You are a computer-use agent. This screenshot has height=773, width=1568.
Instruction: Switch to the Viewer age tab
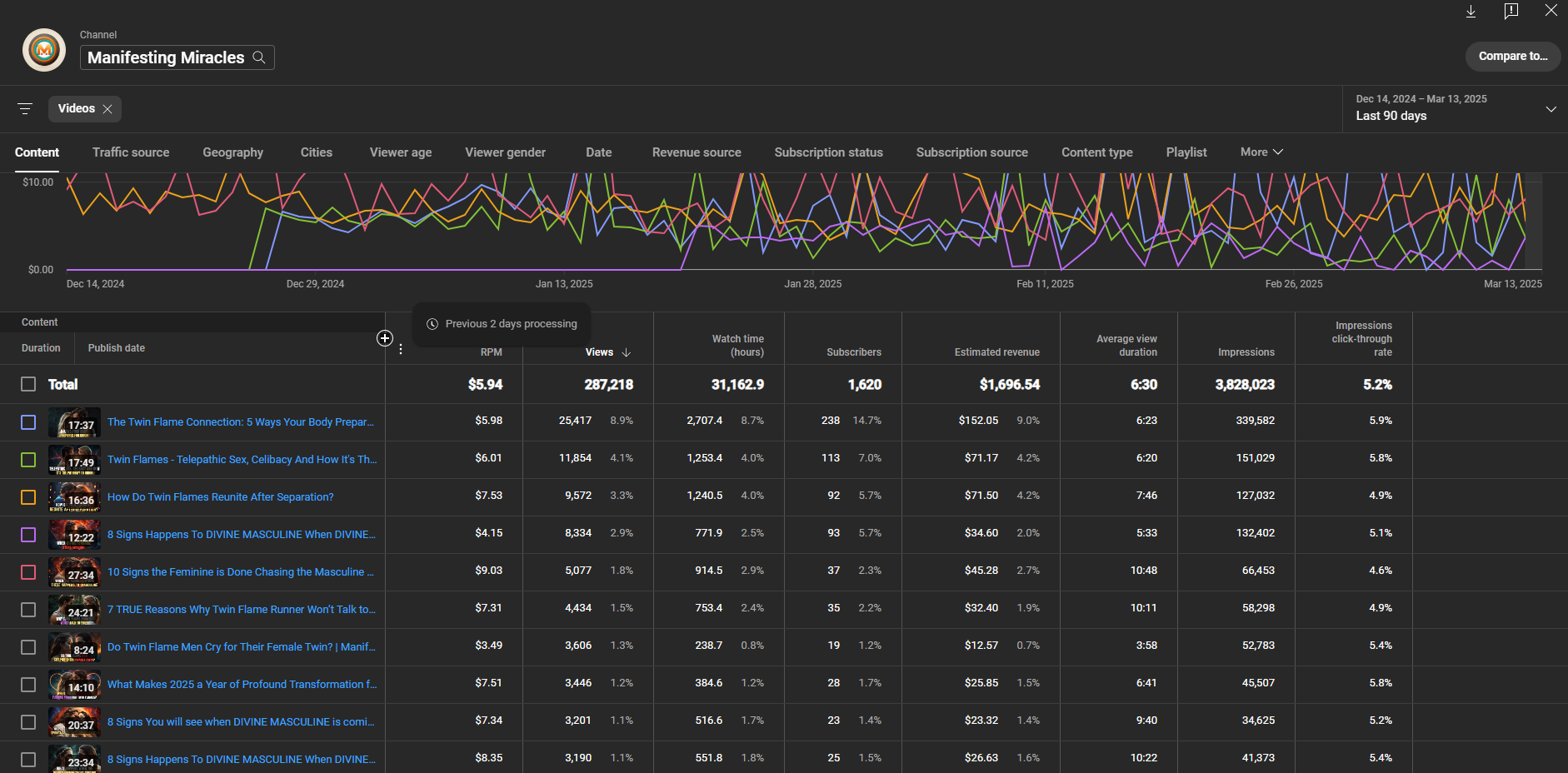tap(401, 152)
